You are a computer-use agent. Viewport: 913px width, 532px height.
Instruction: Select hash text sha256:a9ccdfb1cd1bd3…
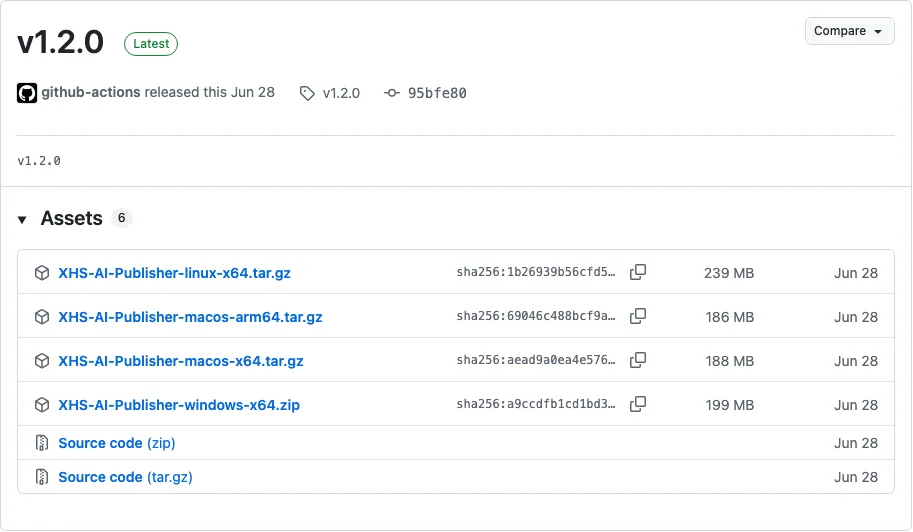(x=536, y=404)
